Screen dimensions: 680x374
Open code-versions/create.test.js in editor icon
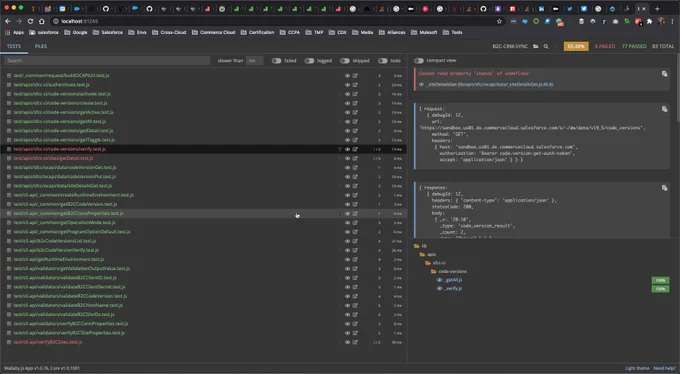(355, 103)
